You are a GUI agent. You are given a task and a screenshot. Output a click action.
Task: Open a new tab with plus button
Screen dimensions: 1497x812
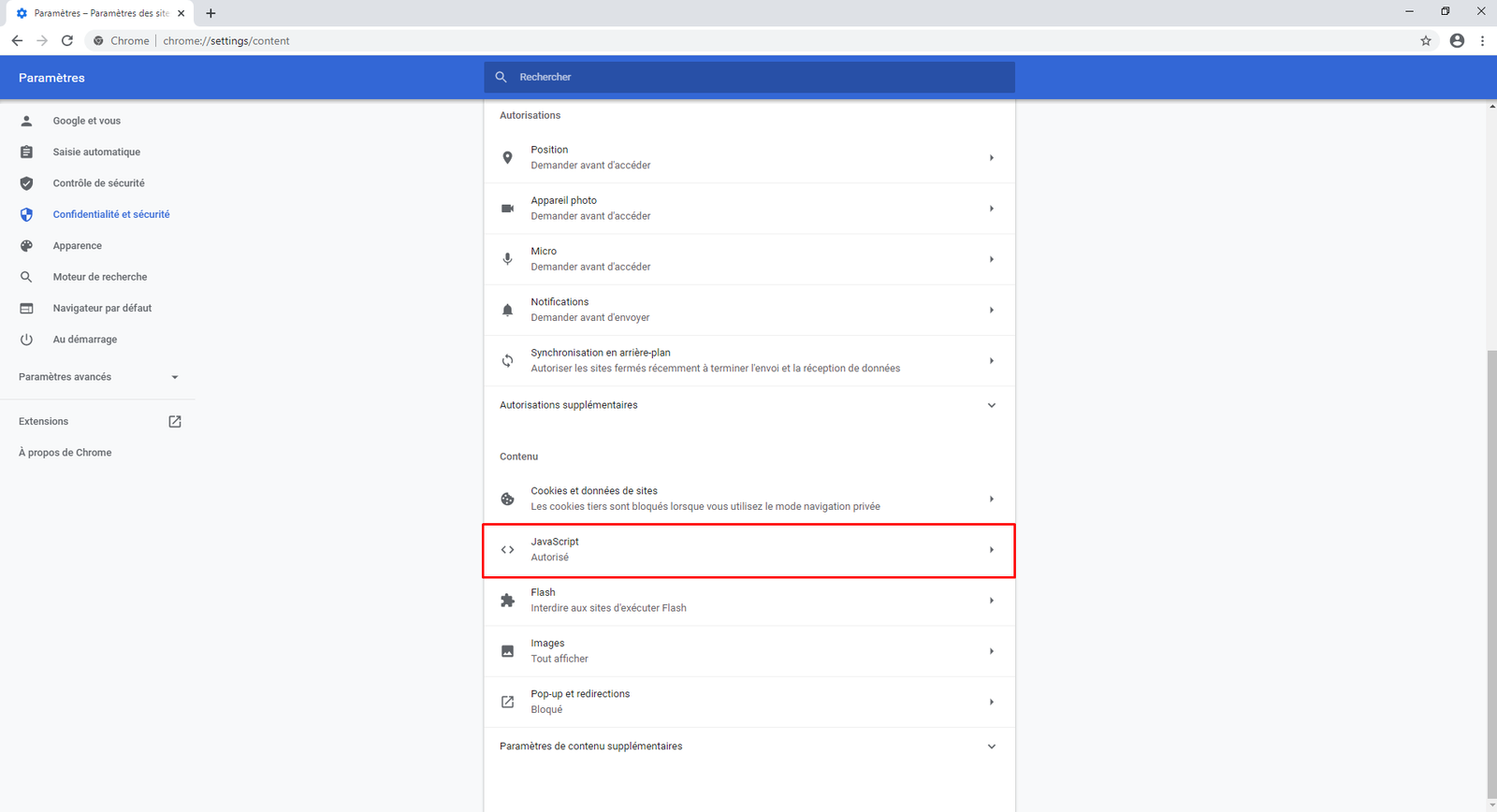tap(211, 13)
